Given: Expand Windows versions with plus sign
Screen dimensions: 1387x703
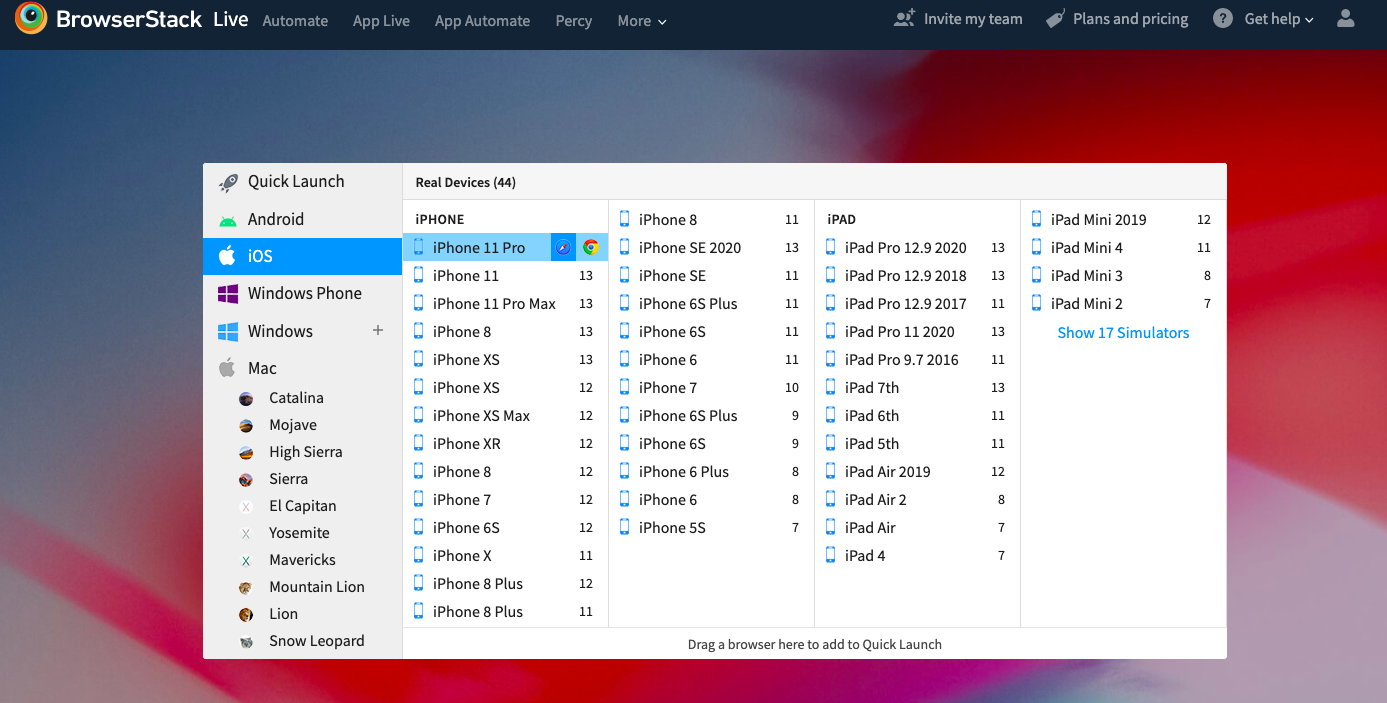Looking at the screenshot, I should (x=378, y=330).
